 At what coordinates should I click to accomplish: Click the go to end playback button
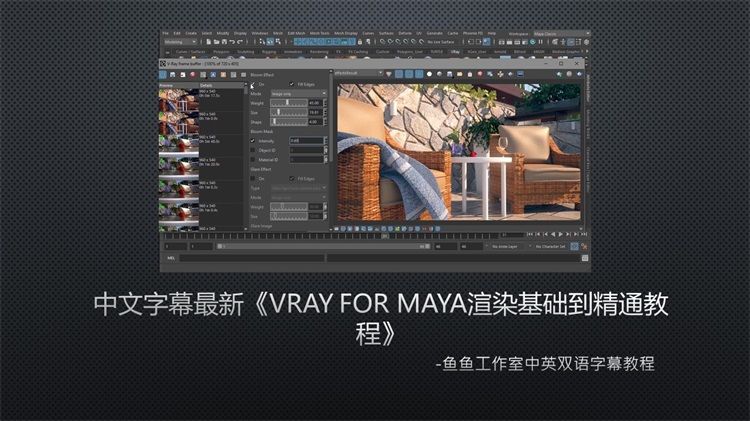[584, 234]
